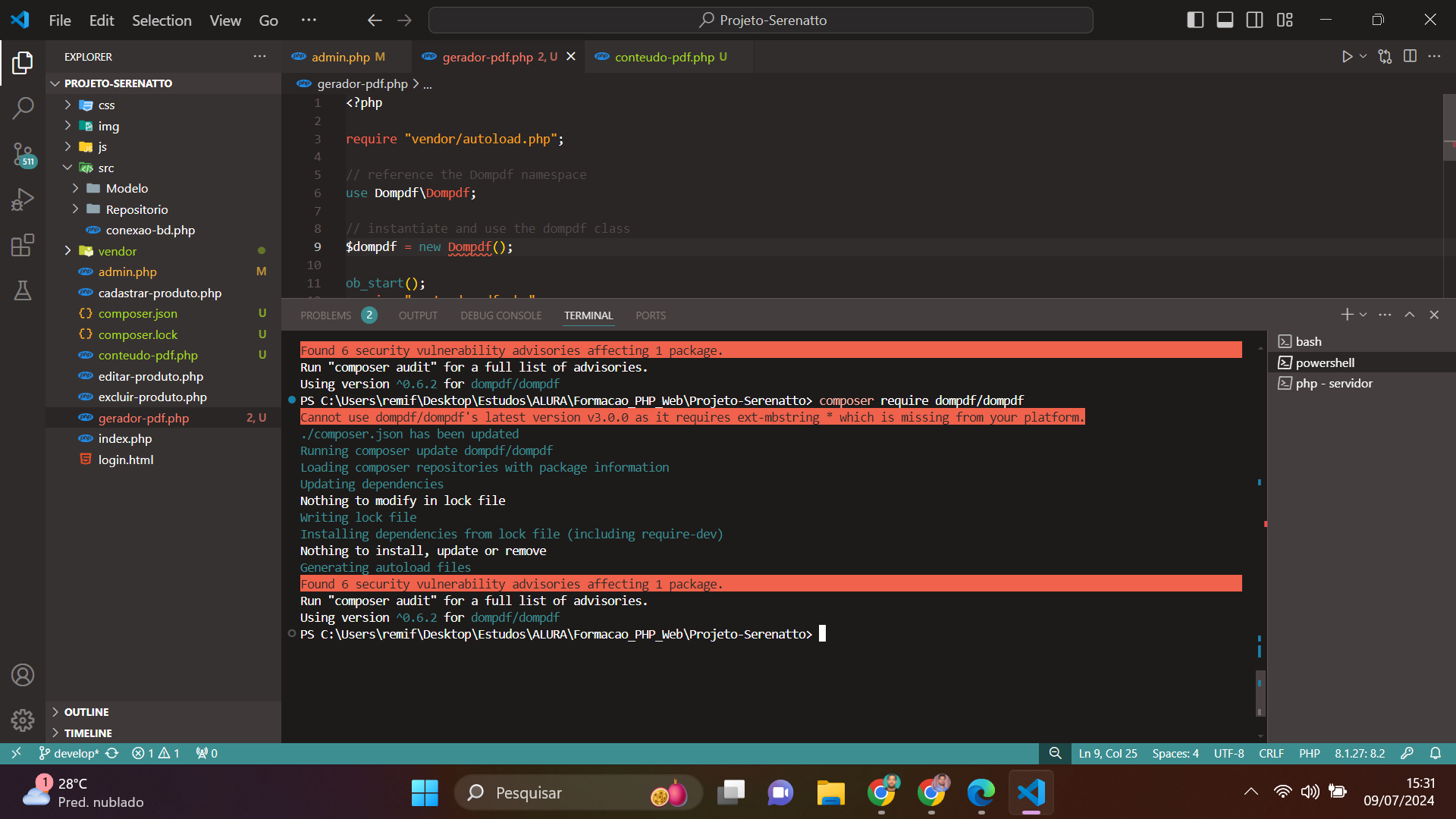Click the Projeto-Serenatto command center search
Viewport: 1456px width, 819px height.
tap(761, 20)
